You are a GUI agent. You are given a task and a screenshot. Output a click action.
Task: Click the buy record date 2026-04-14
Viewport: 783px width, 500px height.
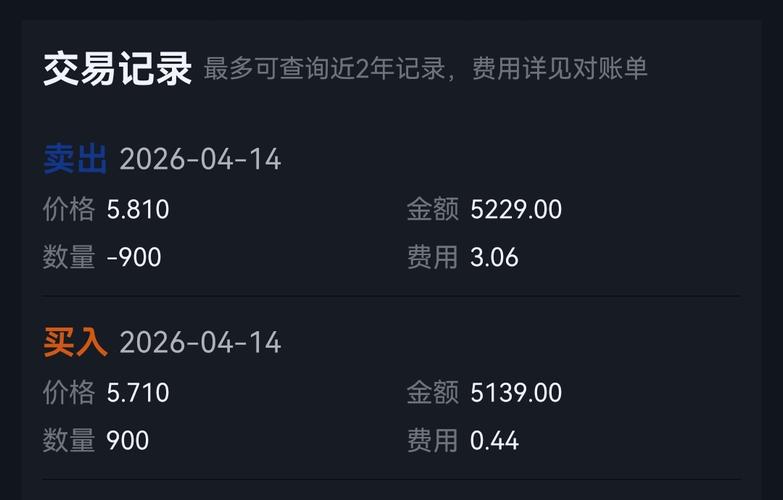[200, 343]
